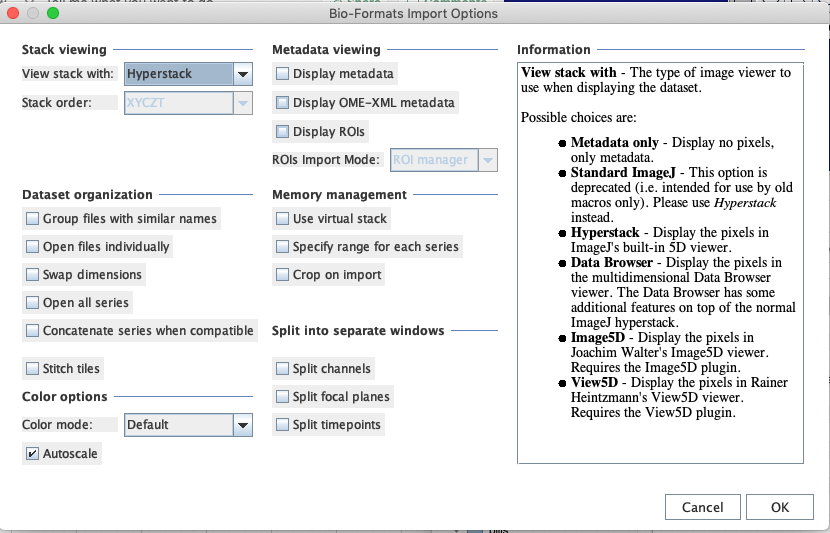This screenshot has width=830, height=533.
Task: Toggle Display OME-XML metadata option
Action: click(x=283, y=102)
